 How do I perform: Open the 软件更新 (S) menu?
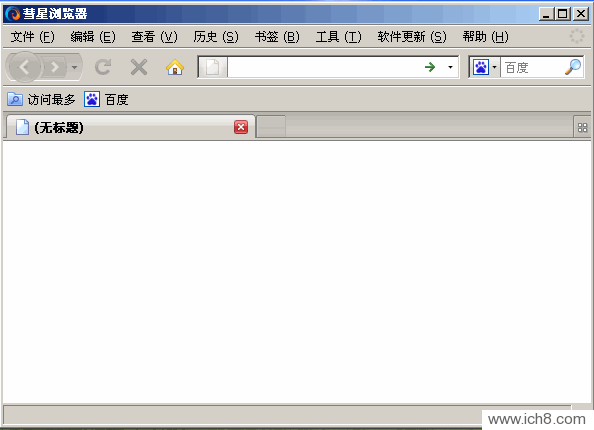[412, 37]
